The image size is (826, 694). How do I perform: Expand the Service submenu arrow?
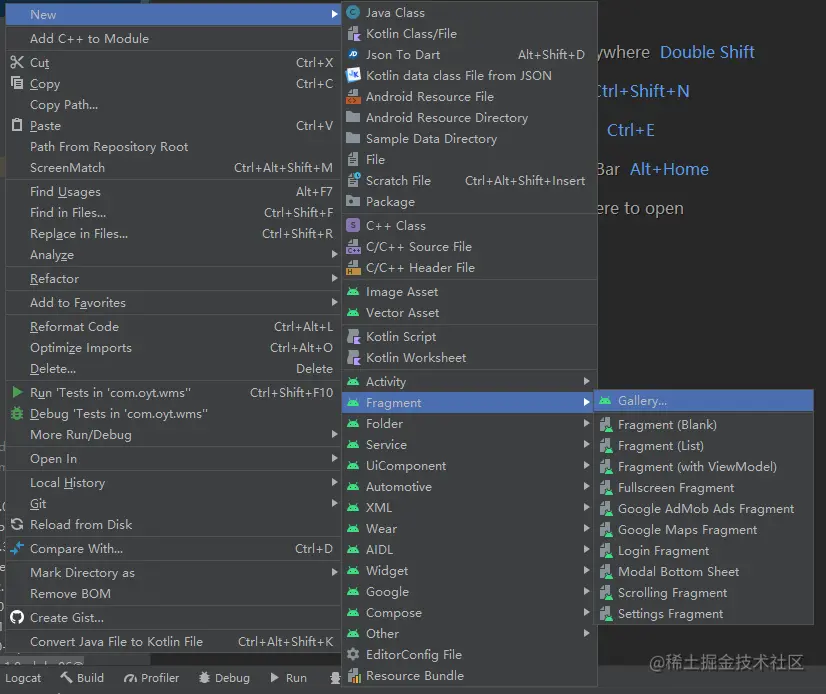[x=586, y=444]
